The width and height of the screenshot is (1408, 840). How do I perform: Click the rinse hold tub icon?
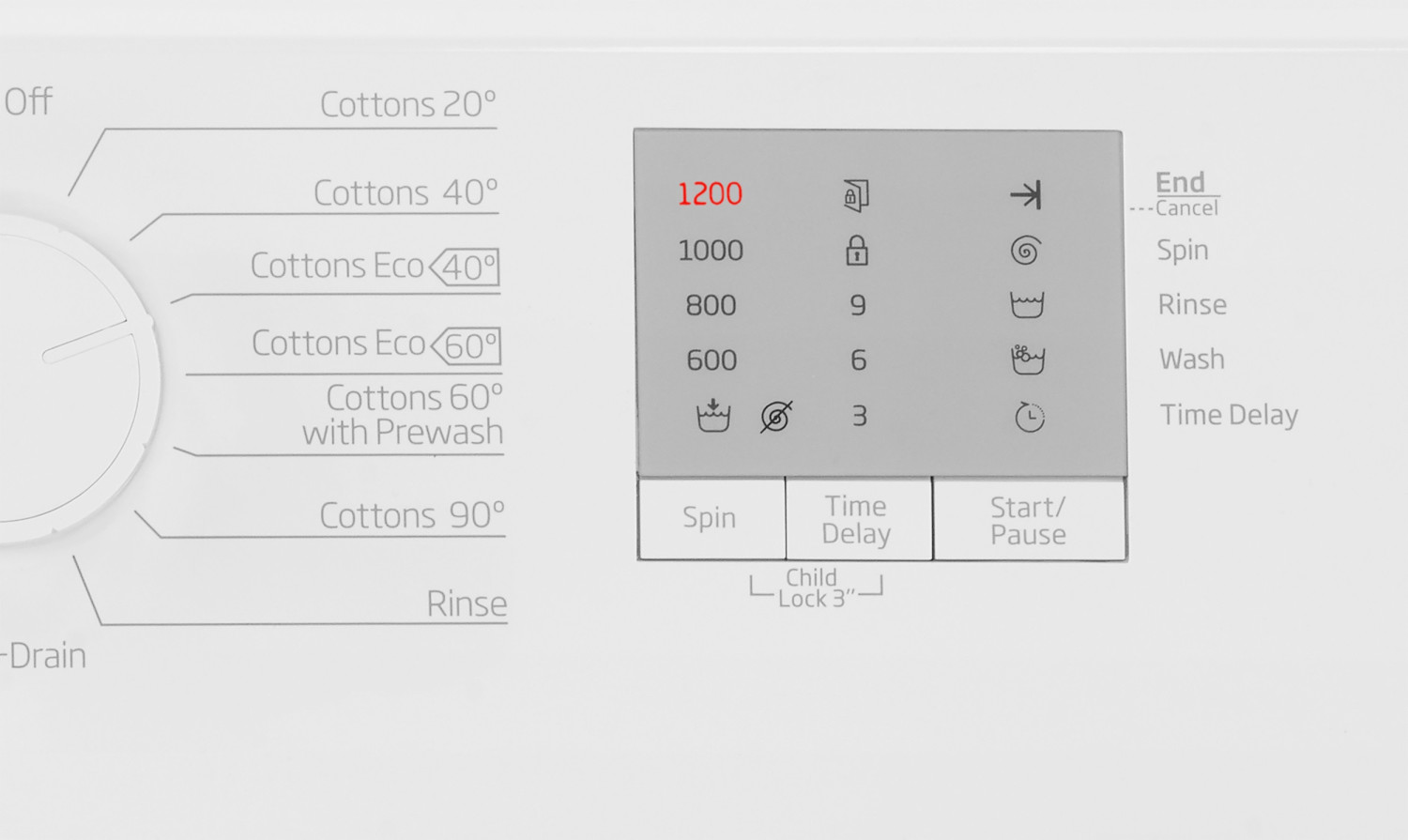click(x=713, y=415)
